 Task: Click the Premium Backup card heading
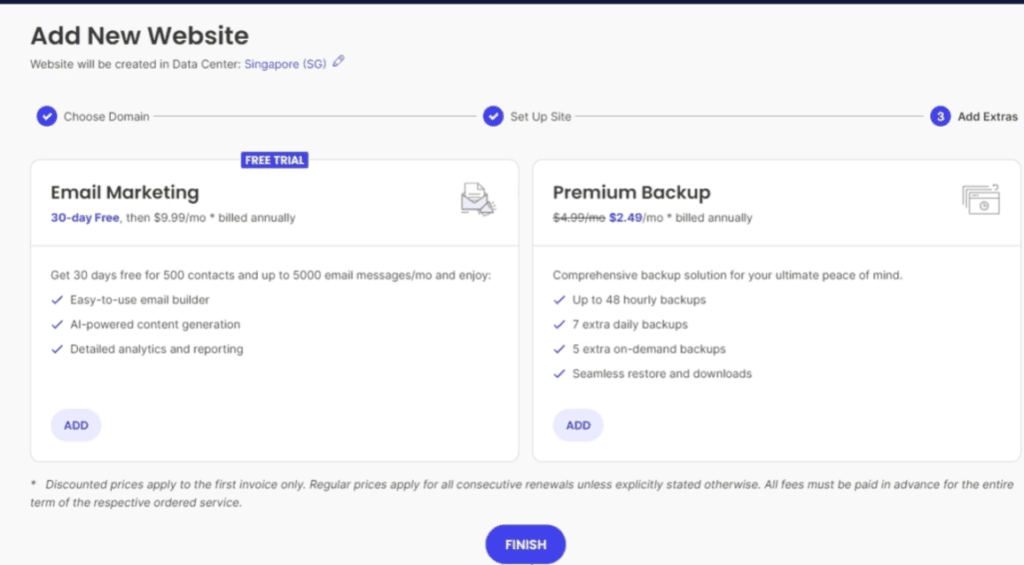(631, 193)
